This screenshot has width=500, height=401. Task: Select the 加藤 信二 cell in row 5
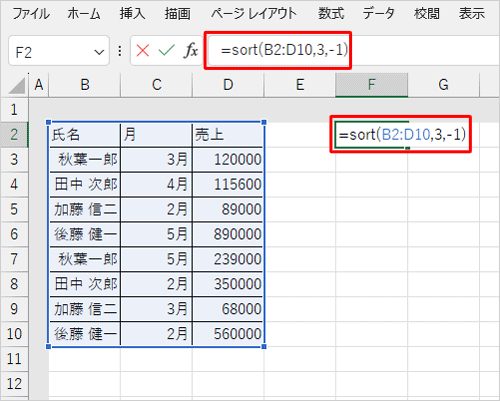pos(85,209)
